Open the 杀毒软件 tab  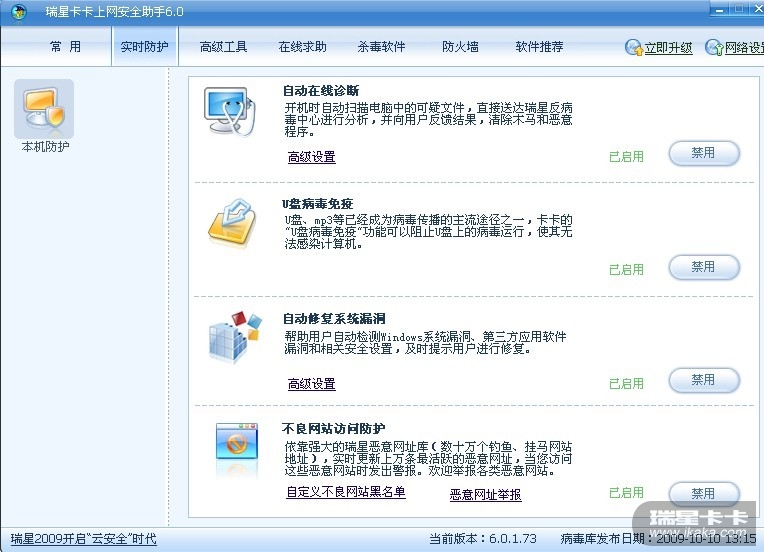[382, 47]
